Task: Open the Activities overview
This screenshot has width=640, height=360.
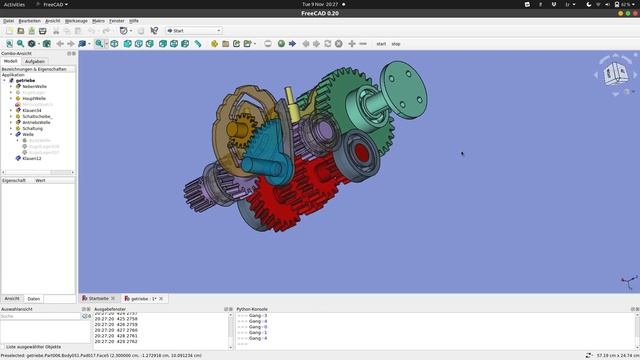Action: 14,4
